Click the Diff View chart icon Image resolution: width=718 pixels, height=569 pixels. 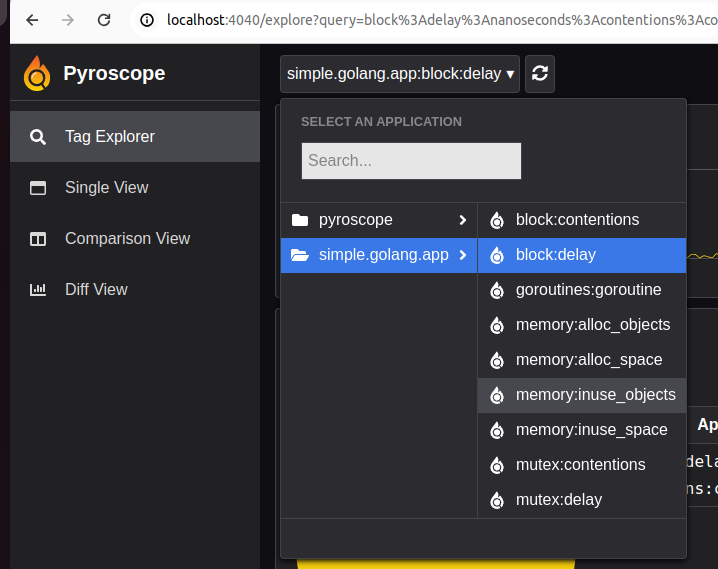(x=38, y=290)
